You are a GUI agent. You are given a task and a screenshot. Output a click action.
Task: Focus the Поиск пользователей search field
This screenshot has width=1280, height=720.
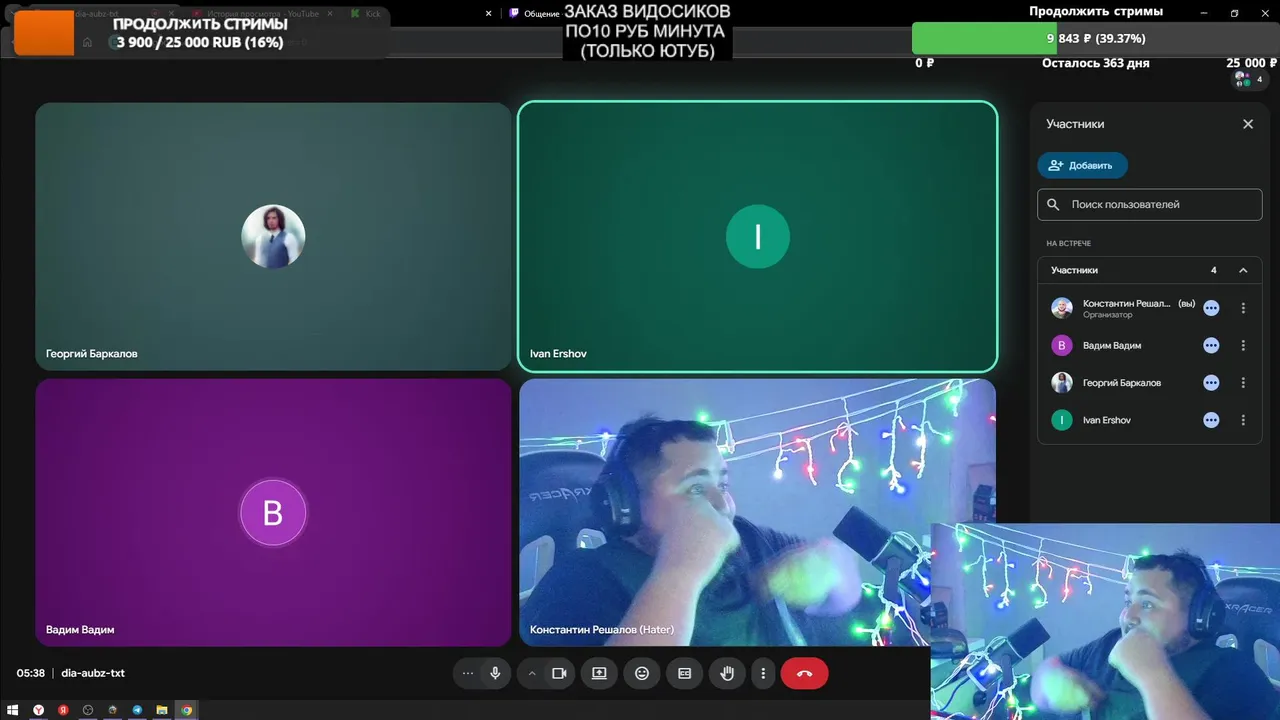pyautogui.click(x=1150, y=204)
